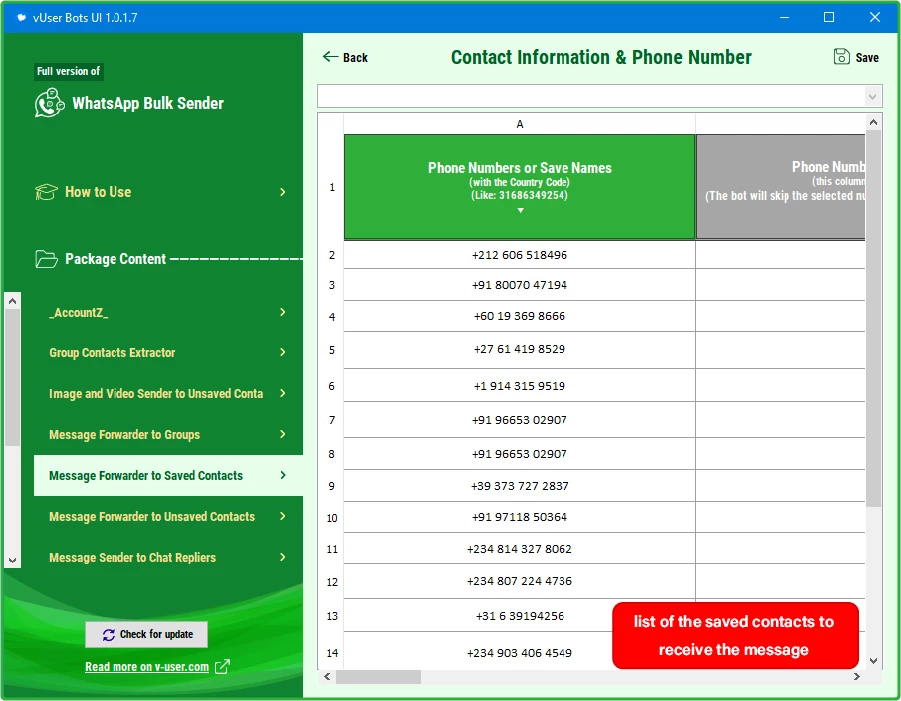The height and width of the screenshot is (701, 901).
Task: Select Image and Video Sender to Unsaved Contacts
Action: (x=168, y=393)
